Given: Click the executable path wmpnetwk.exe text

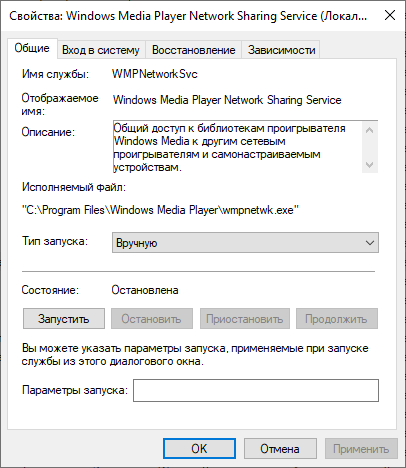Looking at the screenshot, I should [x=160, y=210].
